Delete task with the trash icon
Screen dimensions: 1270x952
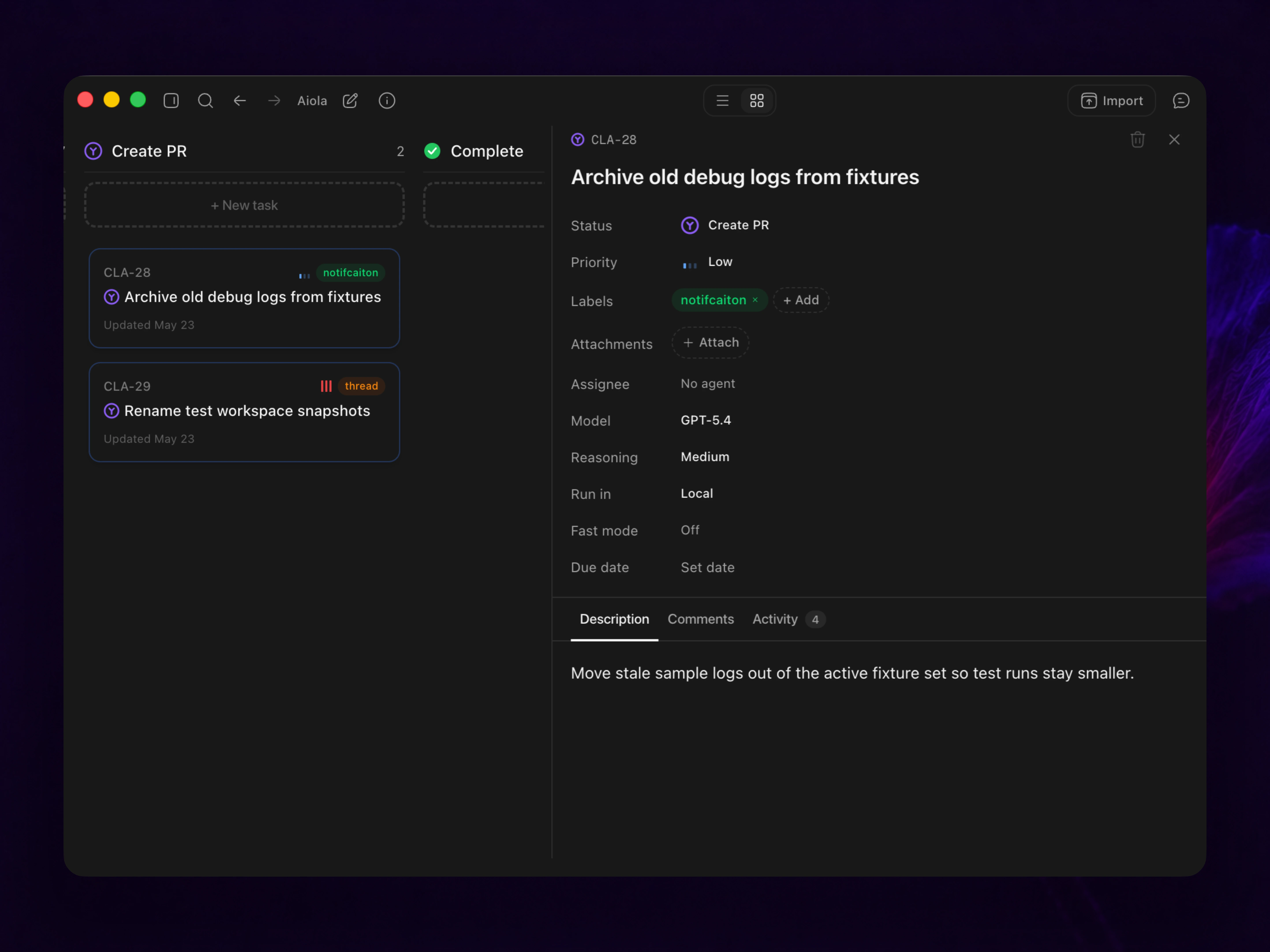click(1137, 139)
